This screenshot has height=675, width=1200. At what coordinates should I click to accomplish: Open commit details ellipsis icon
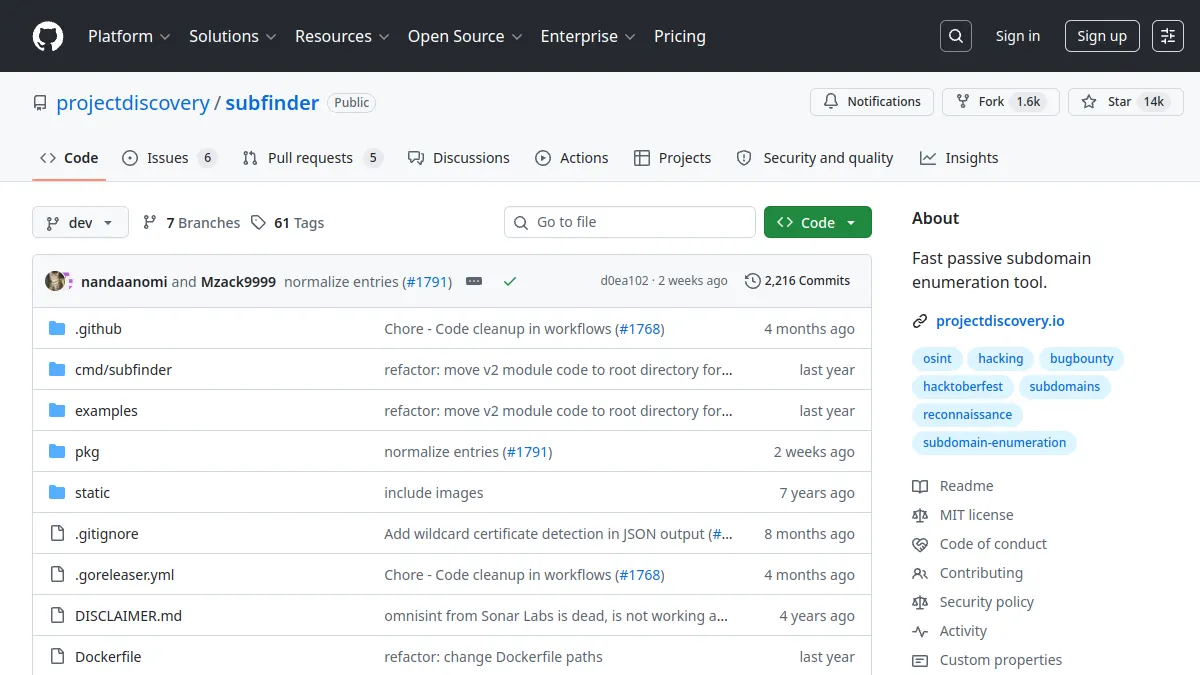(x=474, y=282)
